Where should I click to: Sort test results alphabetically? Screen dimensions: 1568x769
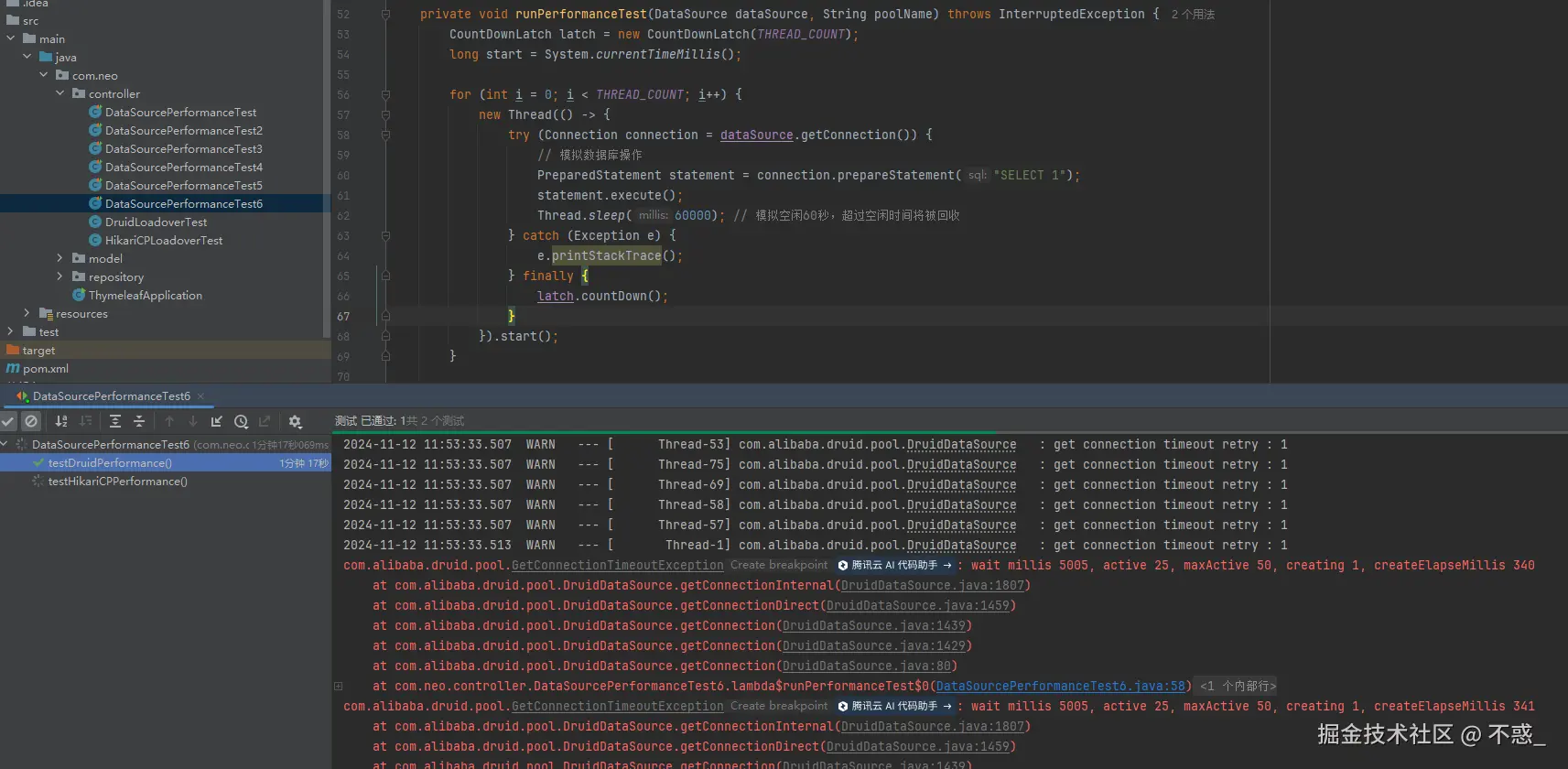[61, 421]
